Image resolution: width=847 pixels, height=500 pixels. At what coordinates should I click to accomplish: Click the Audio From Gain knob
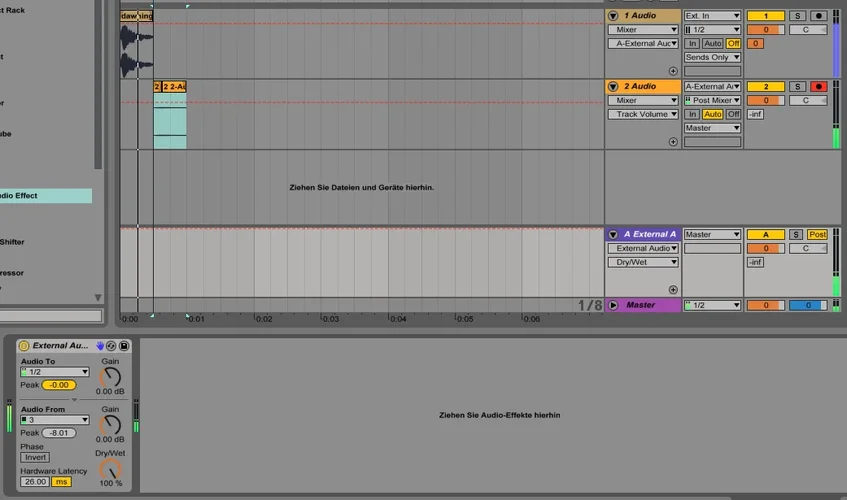(110, 425)
